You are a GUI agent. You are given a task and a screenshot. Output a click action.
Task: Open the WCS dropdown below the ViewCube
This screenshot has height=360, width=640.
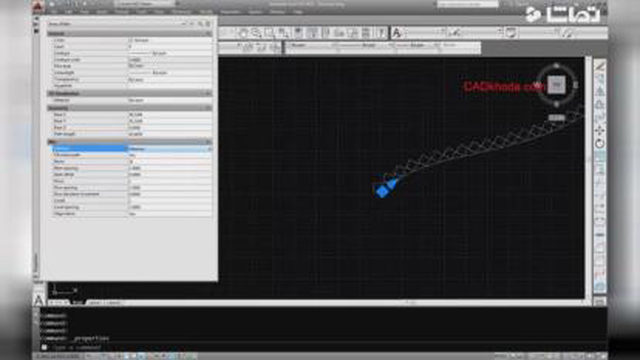pos(556,118)
